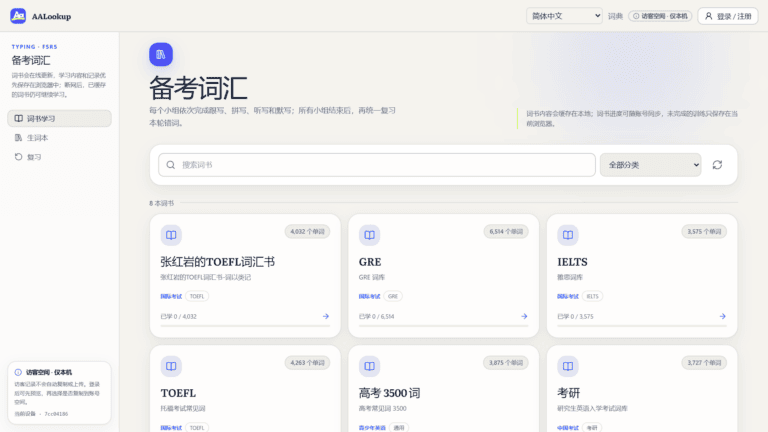Click the book icon on GRE card
The image size is (768, 432).
[369, 235]
